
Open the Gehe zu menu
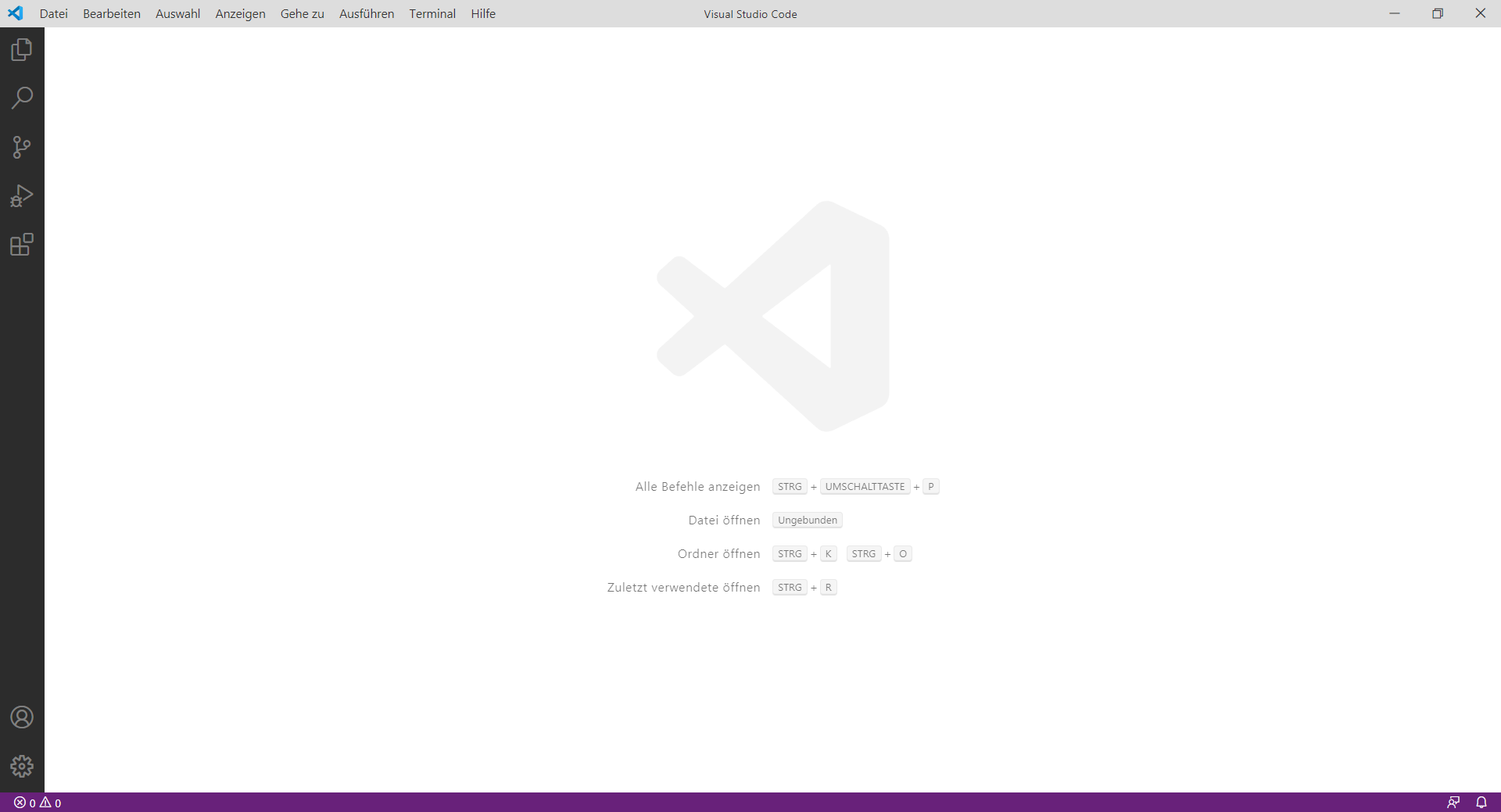coord(302,13)
